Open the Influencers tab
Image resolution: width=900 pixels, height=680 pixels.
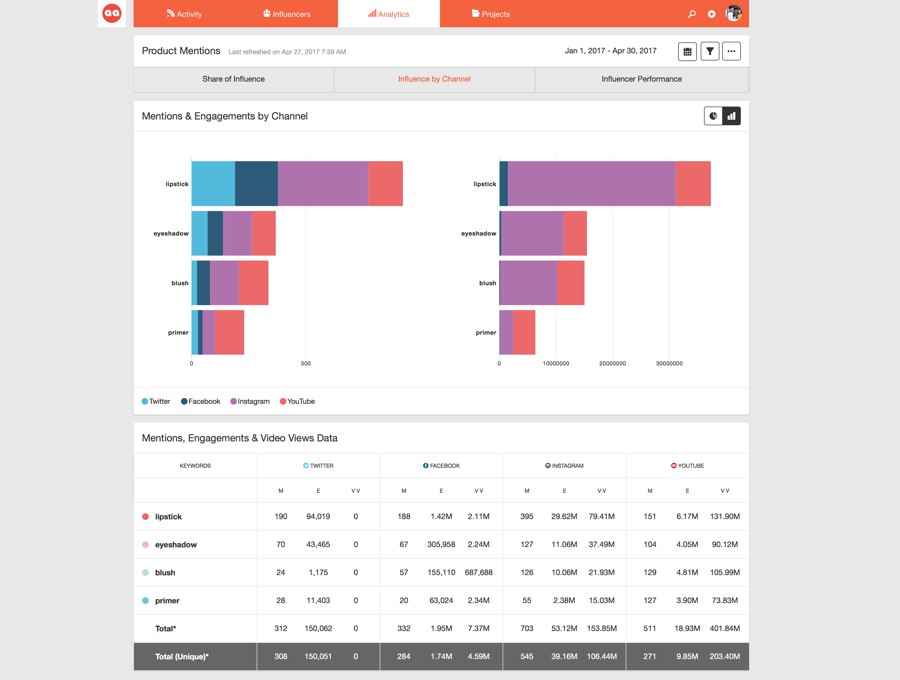[x=286, y=14]
